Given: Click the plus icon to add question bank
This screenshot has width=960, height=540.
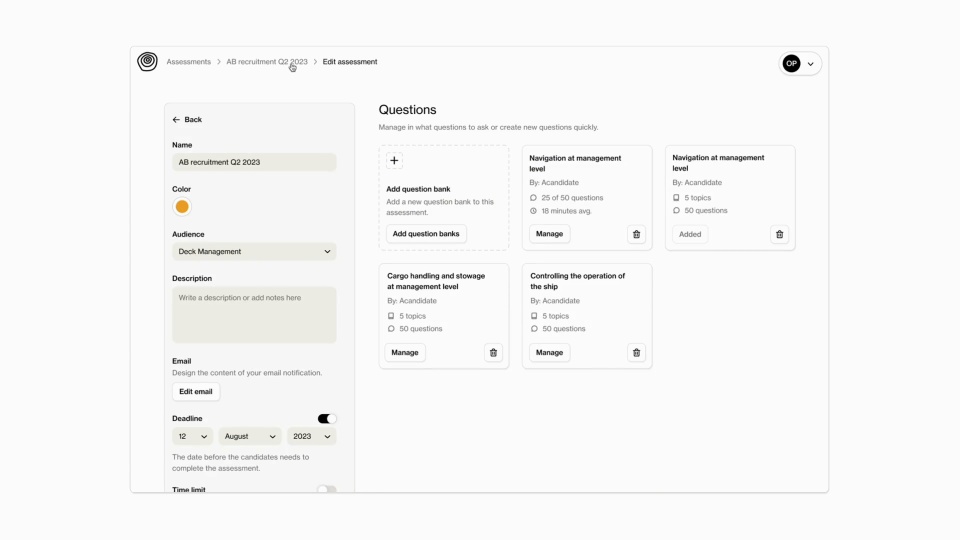Looking at the screenshot, I should tap(394, 161).
